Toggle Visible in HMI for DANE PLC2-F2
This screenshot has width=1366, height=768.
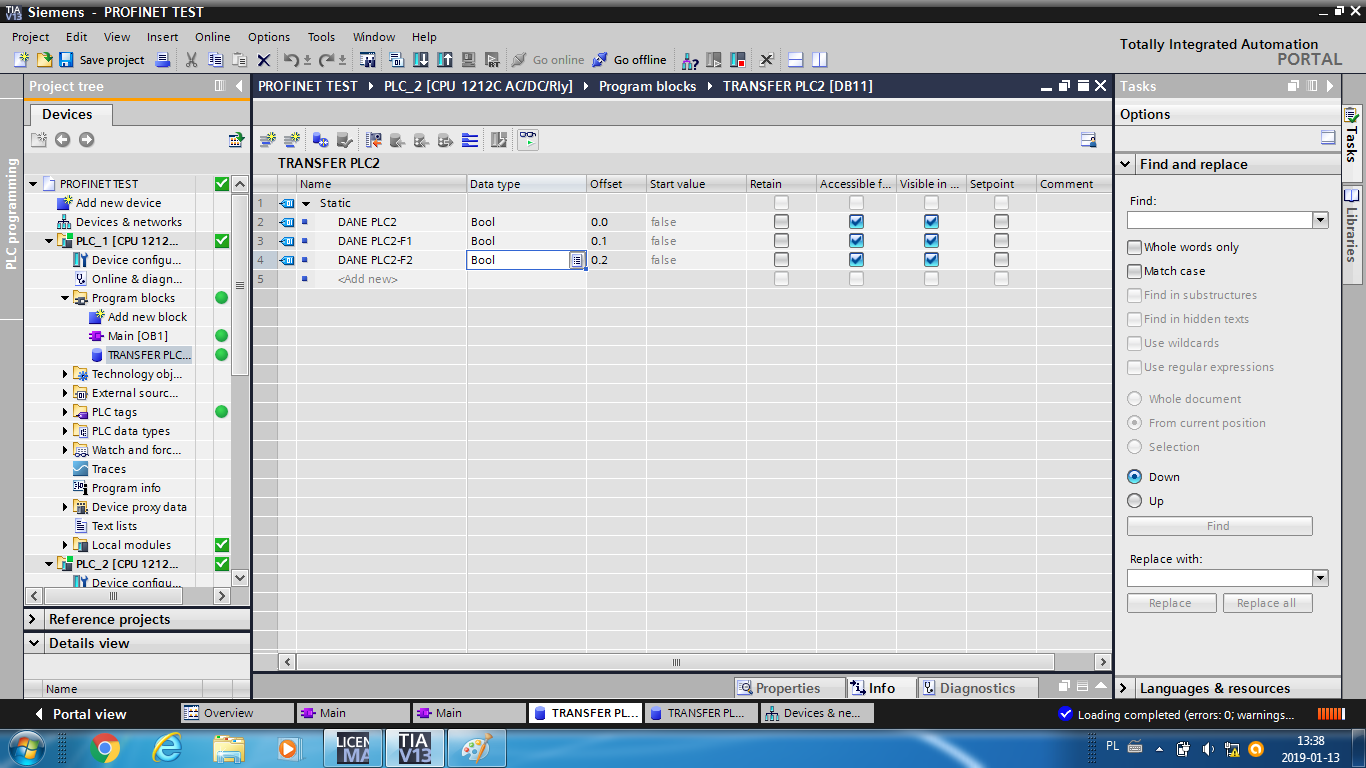(x=931, y=260)
